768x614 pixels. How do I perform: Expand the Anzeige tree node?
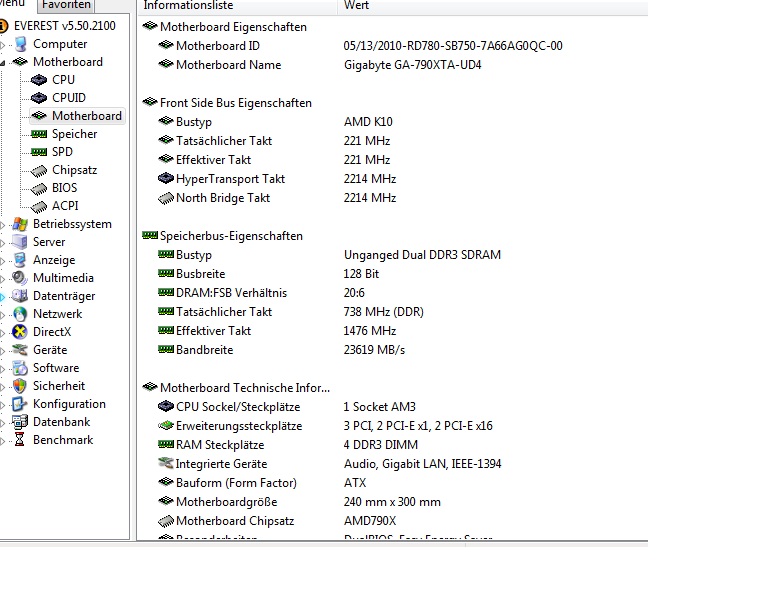click(2, 261)
